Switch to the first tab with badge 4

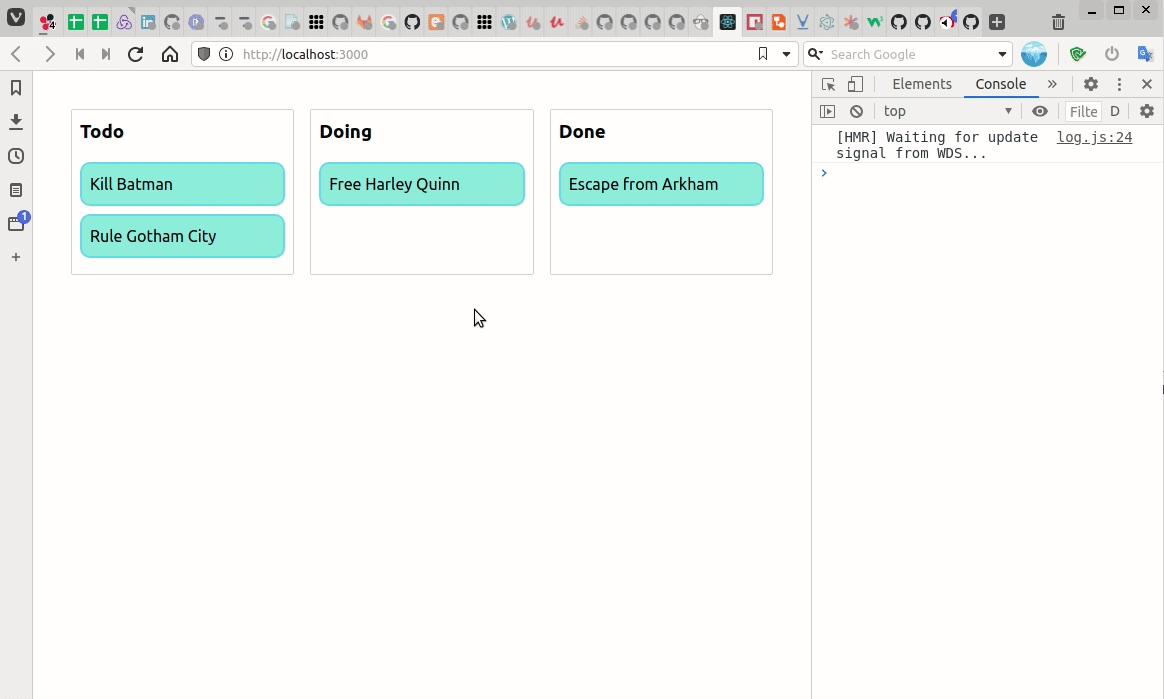[x=48, y=22]
